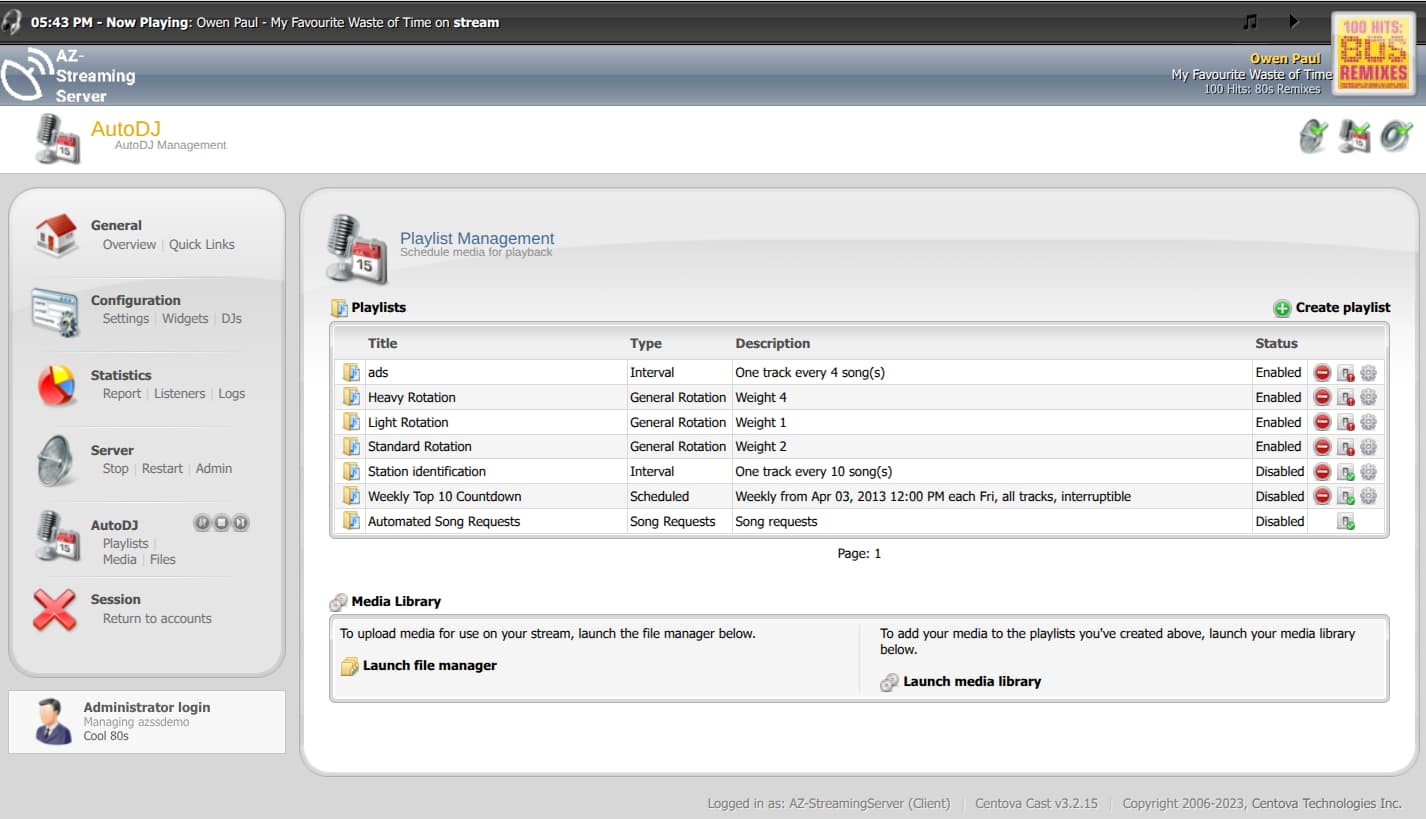1426x819 pixels.
Task: Enable the Station identification playlist switch
Action: click(1346, 472)
